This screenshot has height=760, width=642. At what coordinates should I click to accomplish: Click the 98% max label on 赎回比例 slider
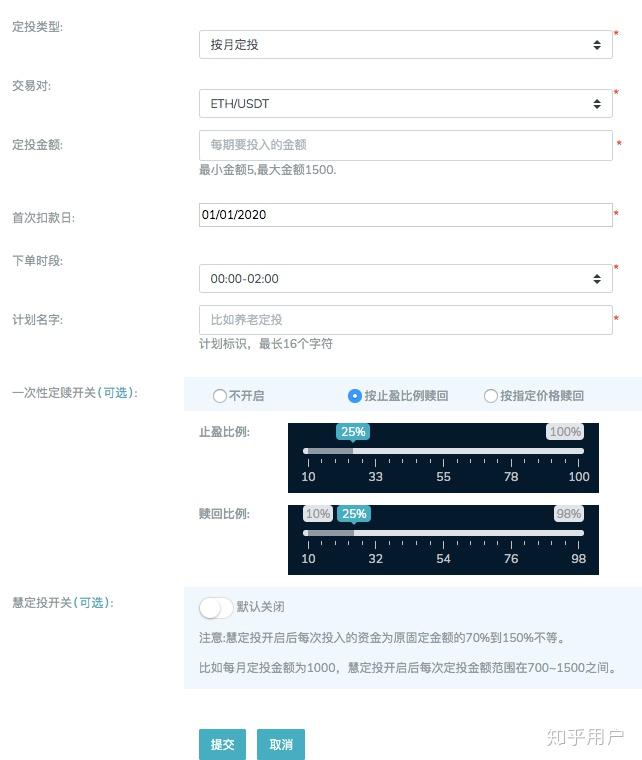(569, 513)
